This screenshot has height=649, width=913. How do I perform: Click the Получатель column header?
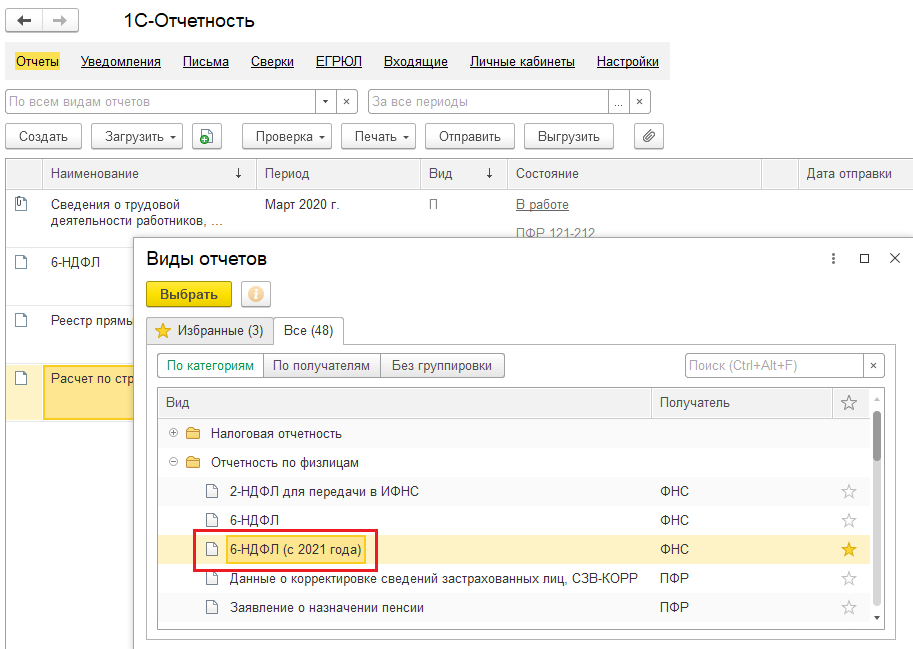741,402
